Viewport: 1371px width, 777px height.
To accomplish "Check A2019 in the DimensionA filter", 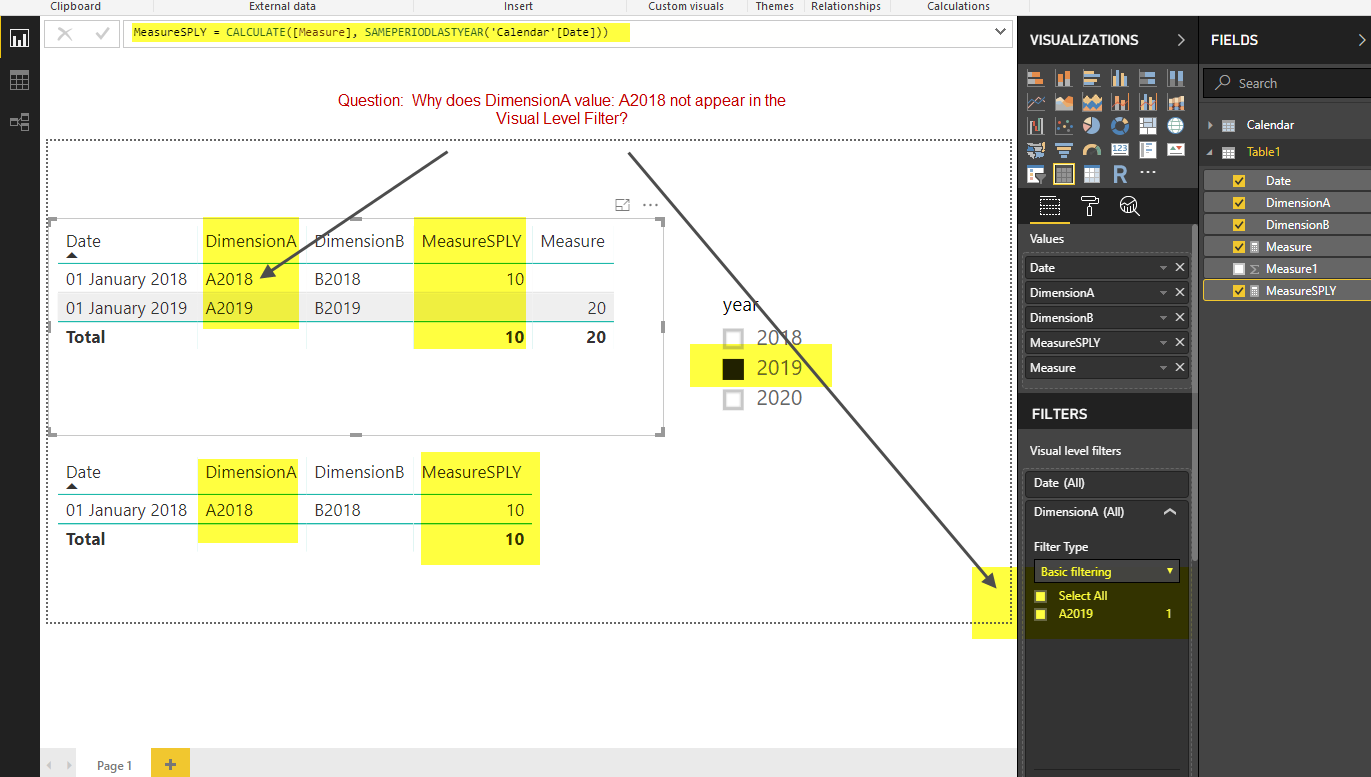I will [x=1040, y=614].
